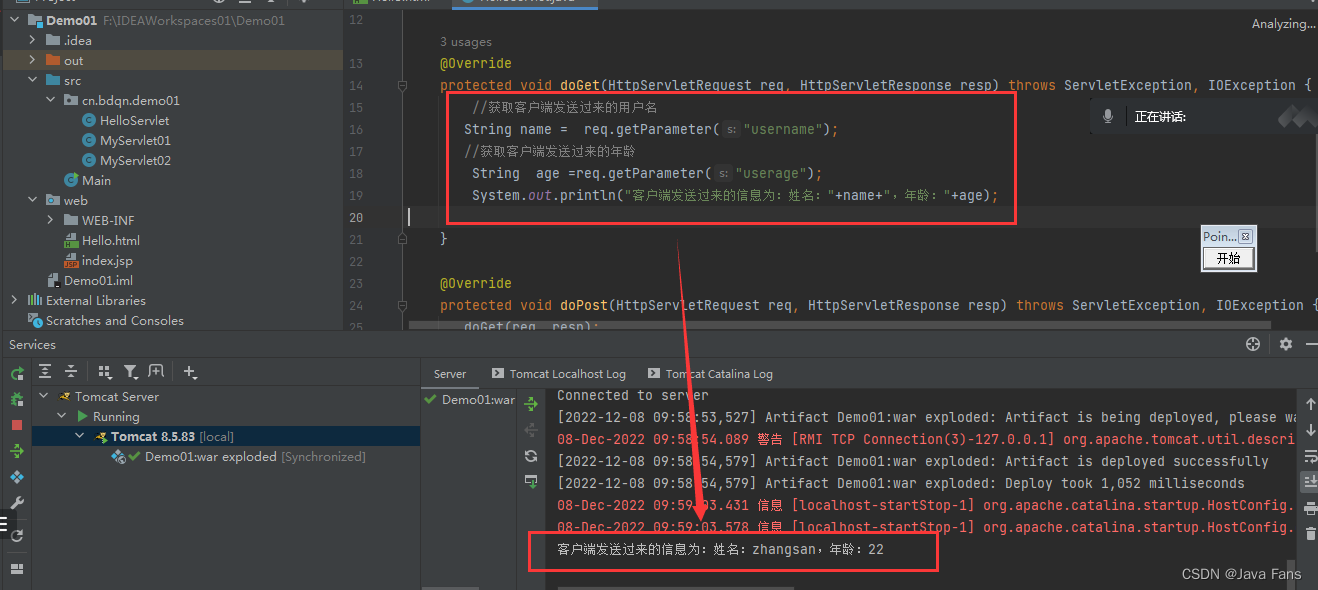Open the Filter options in Services
Screen dimensions: 1318x590
pyautogui.click(x=131, y=372)
